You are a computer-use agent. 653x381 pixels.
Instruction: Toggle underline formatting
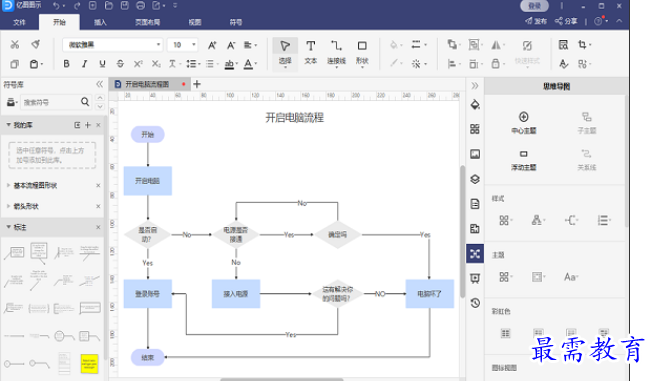coord(102,64)
